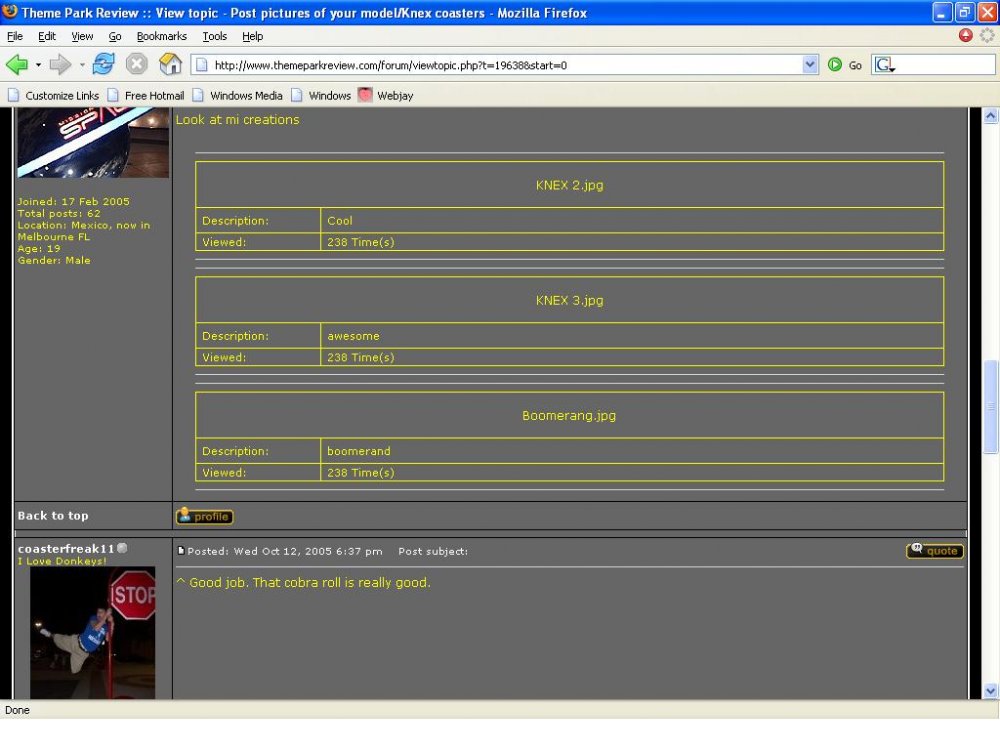Open the user profile button

pyautogui.click(x=204, y=517)
